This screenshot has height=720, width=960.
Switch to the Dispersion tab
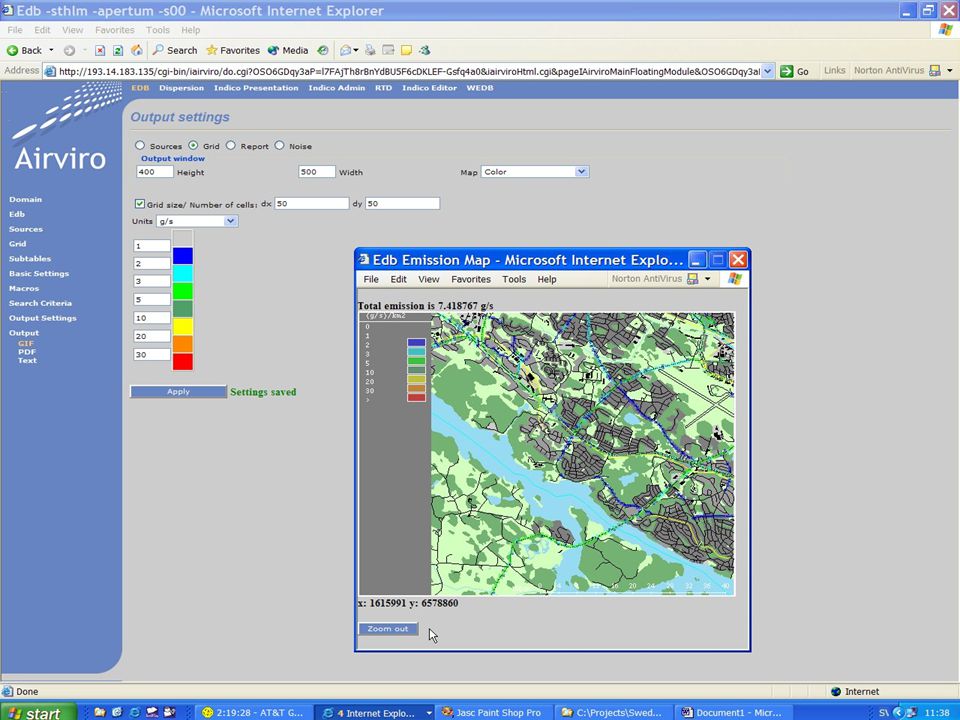tap(181, 88)
